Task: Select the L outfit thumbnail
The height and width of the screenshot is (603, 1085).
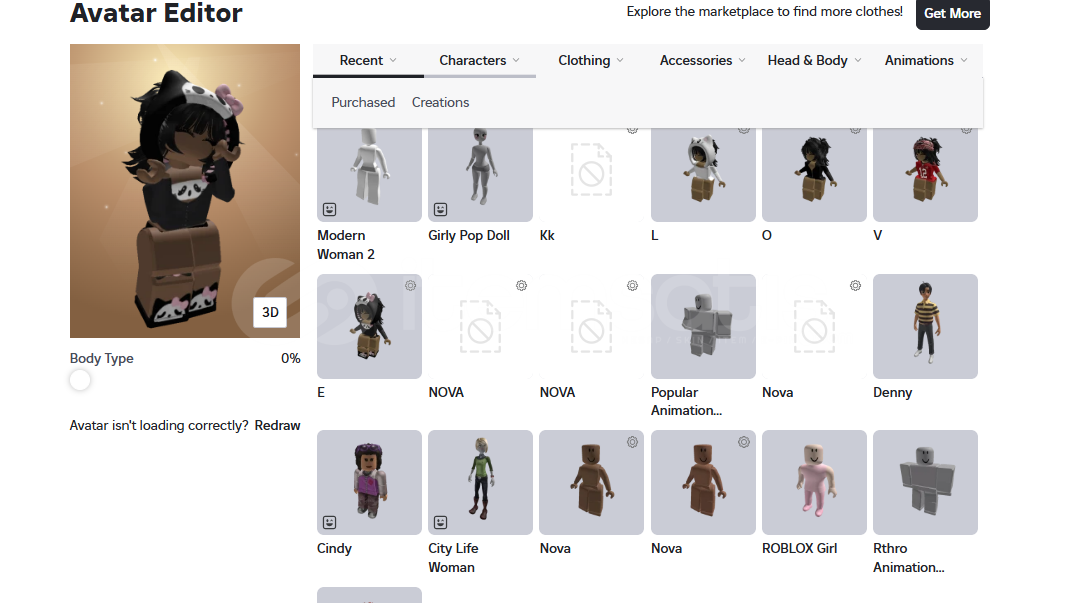Action: [x=703, y=174]
